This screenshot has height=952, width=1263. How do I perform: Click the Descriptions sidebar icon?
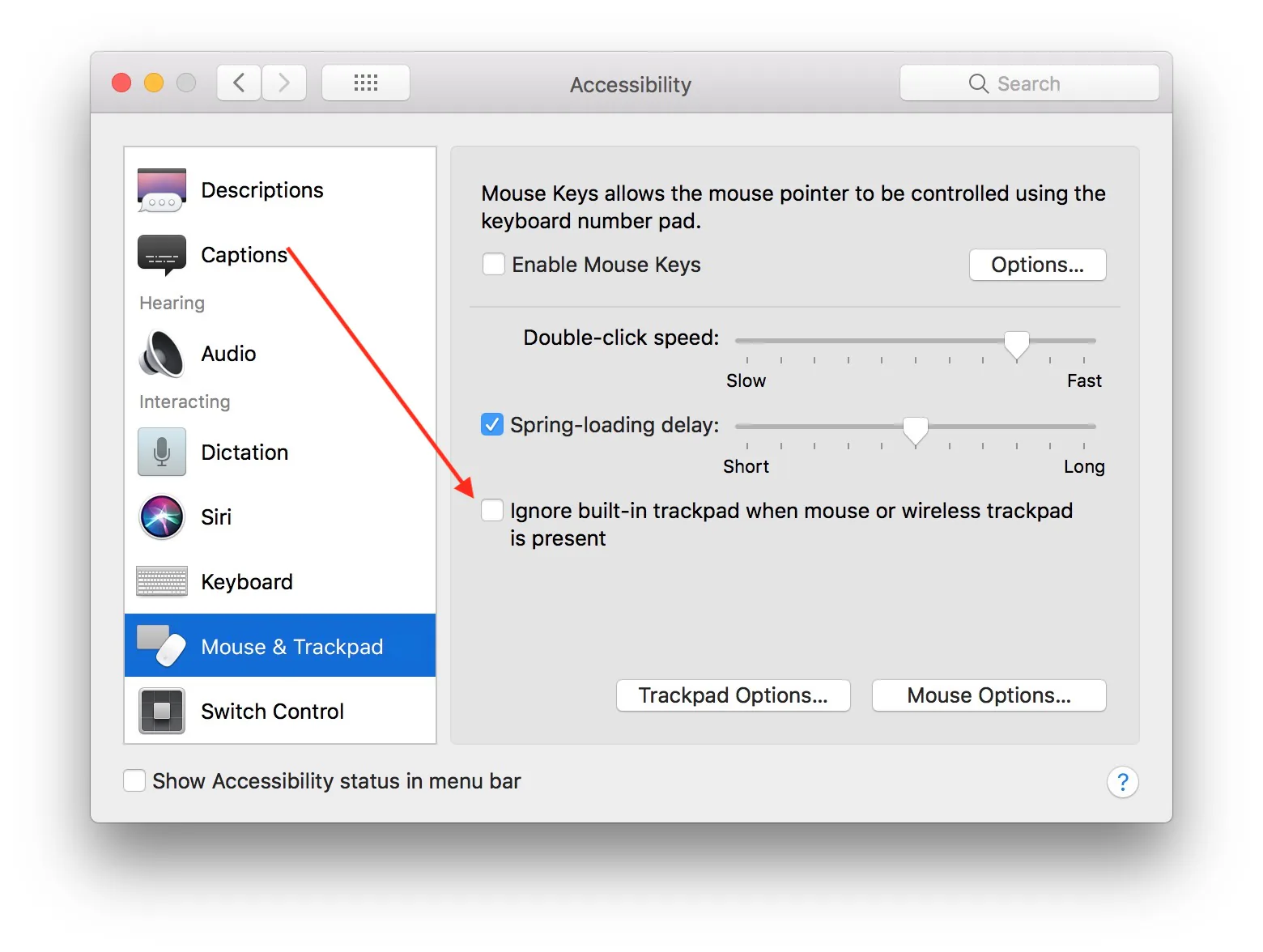point(162,190)
